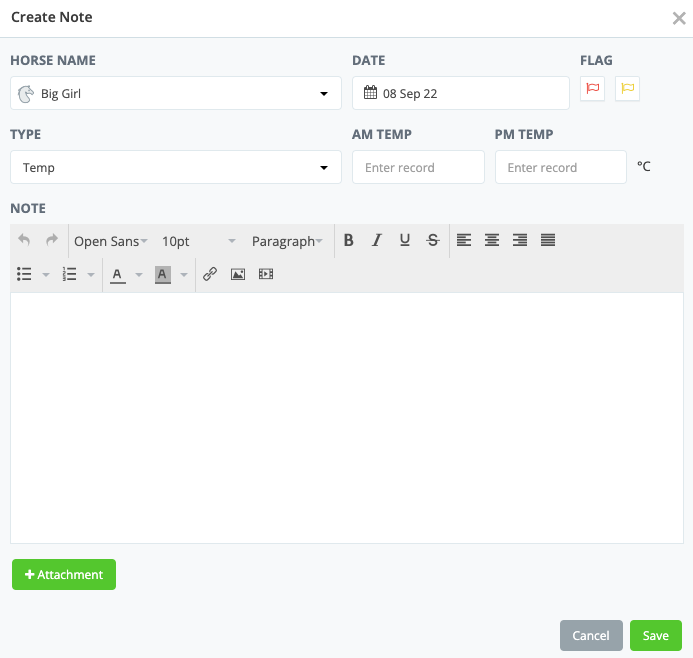Screen dimensions: 693x658
Task: Open the text background color picker arrow
Action: (x=184, y=274)
